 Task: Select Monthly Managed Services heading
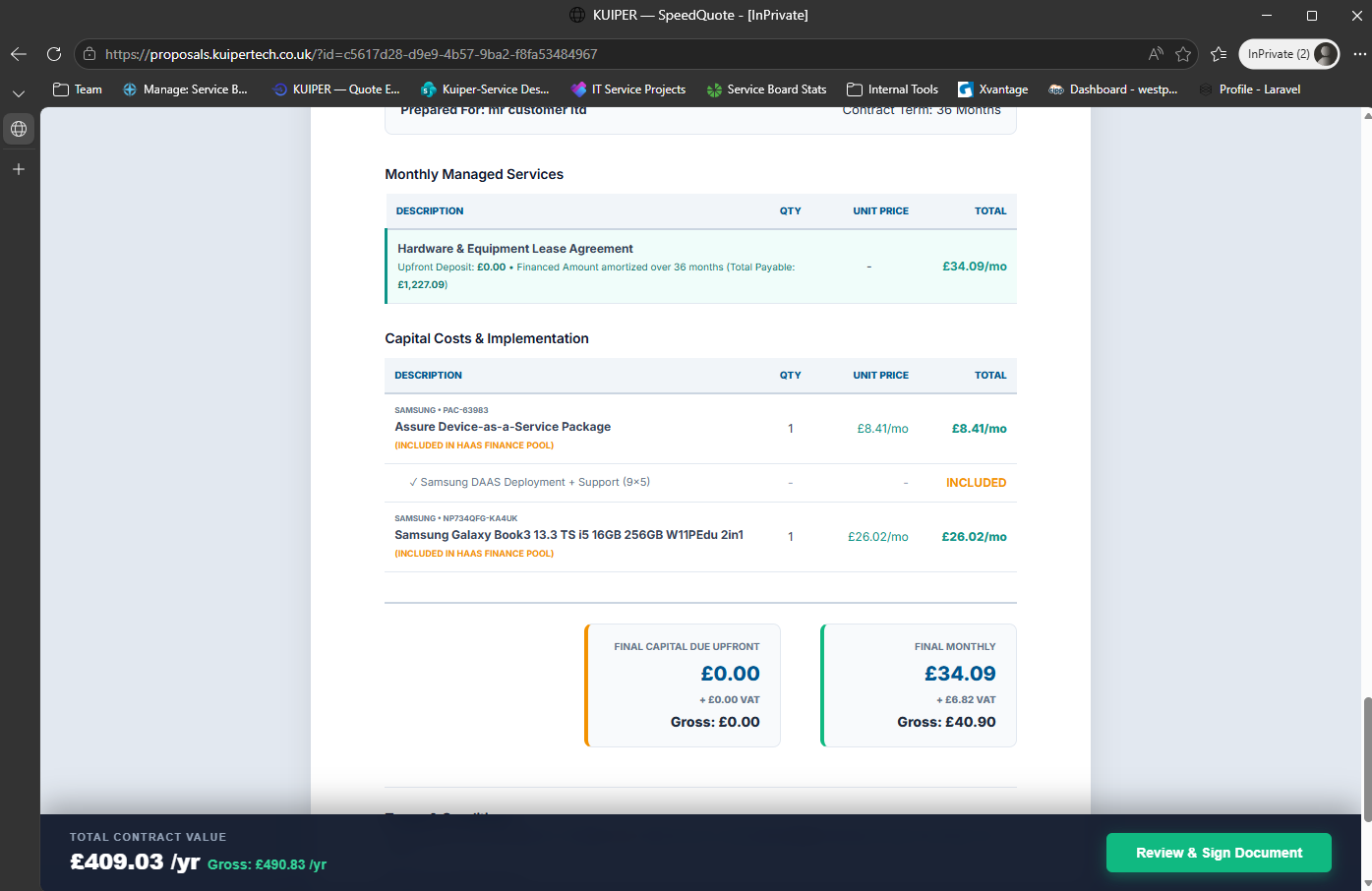pos(474,174)
